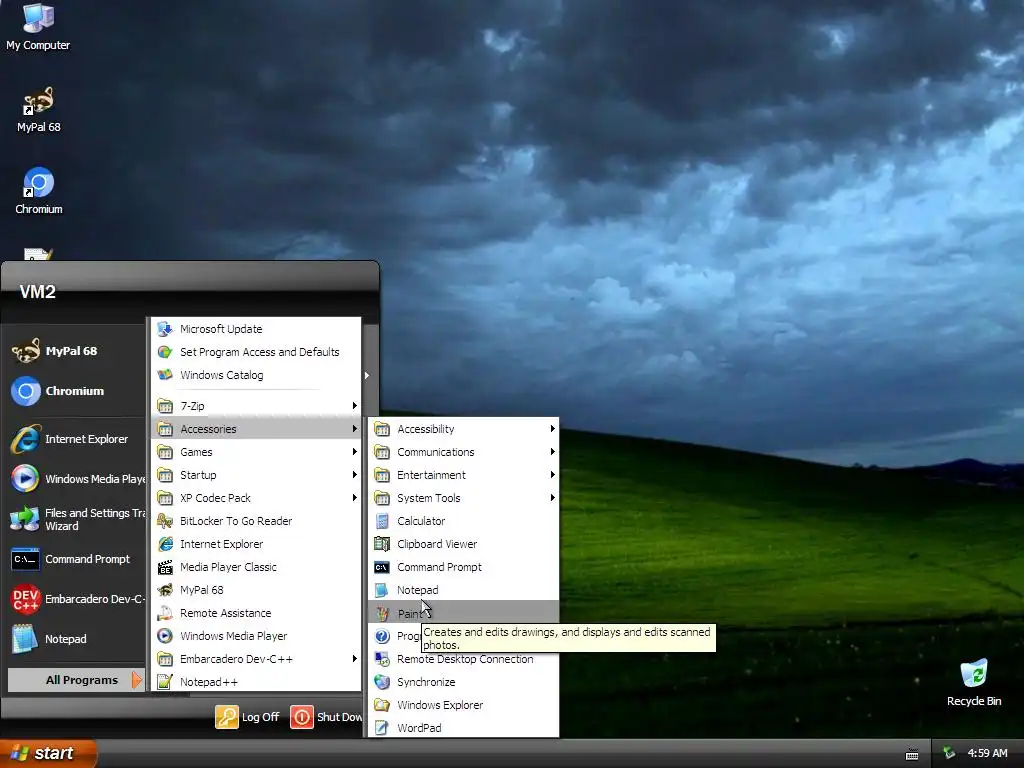The width and height of the screenshot is (1024, 768).
Task: Open Calculator in Accessories
Action: pos(464,521)
